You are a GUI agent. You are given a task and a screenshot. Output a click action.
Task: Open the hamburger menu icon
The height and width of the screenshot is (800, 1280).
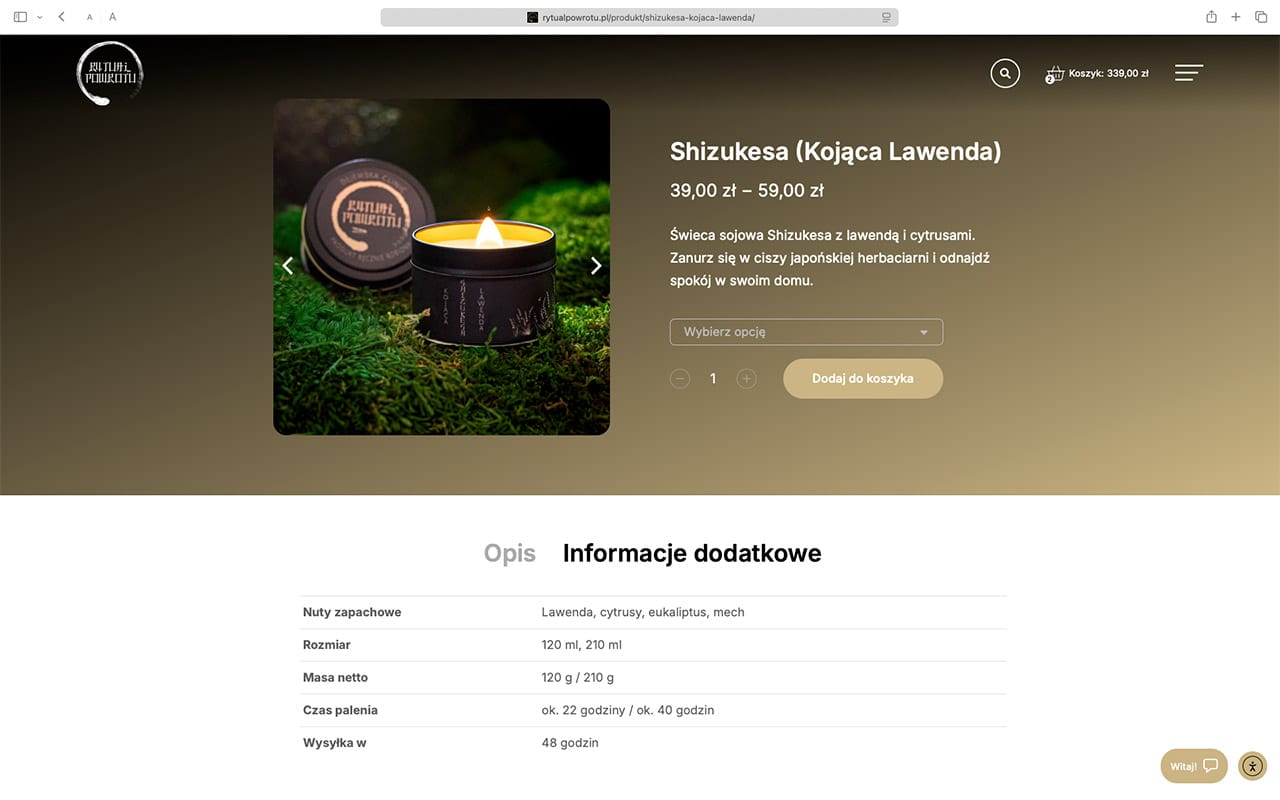(1189, 73)
